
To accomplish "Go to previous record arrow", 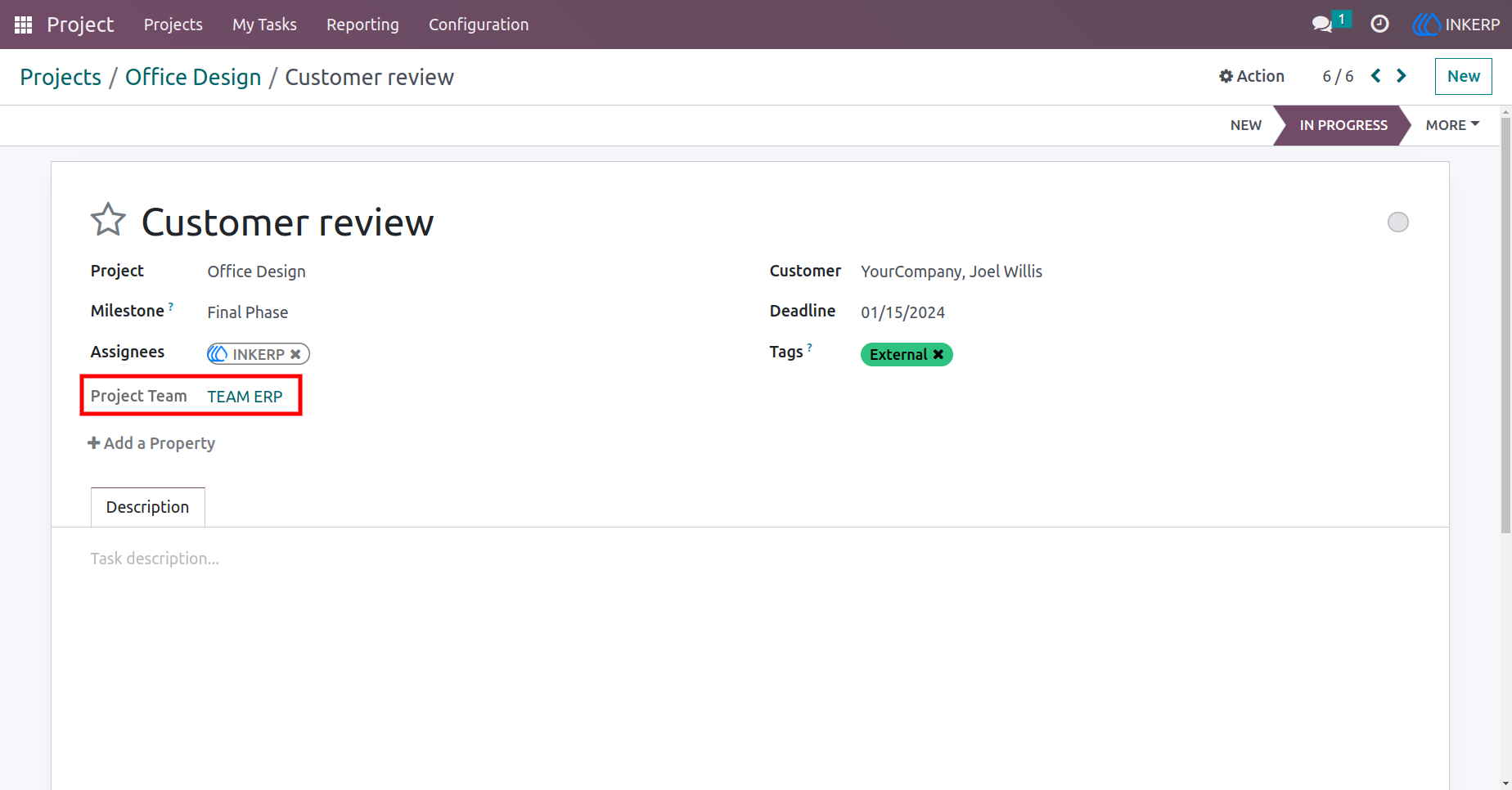I will coord(1376,76).
